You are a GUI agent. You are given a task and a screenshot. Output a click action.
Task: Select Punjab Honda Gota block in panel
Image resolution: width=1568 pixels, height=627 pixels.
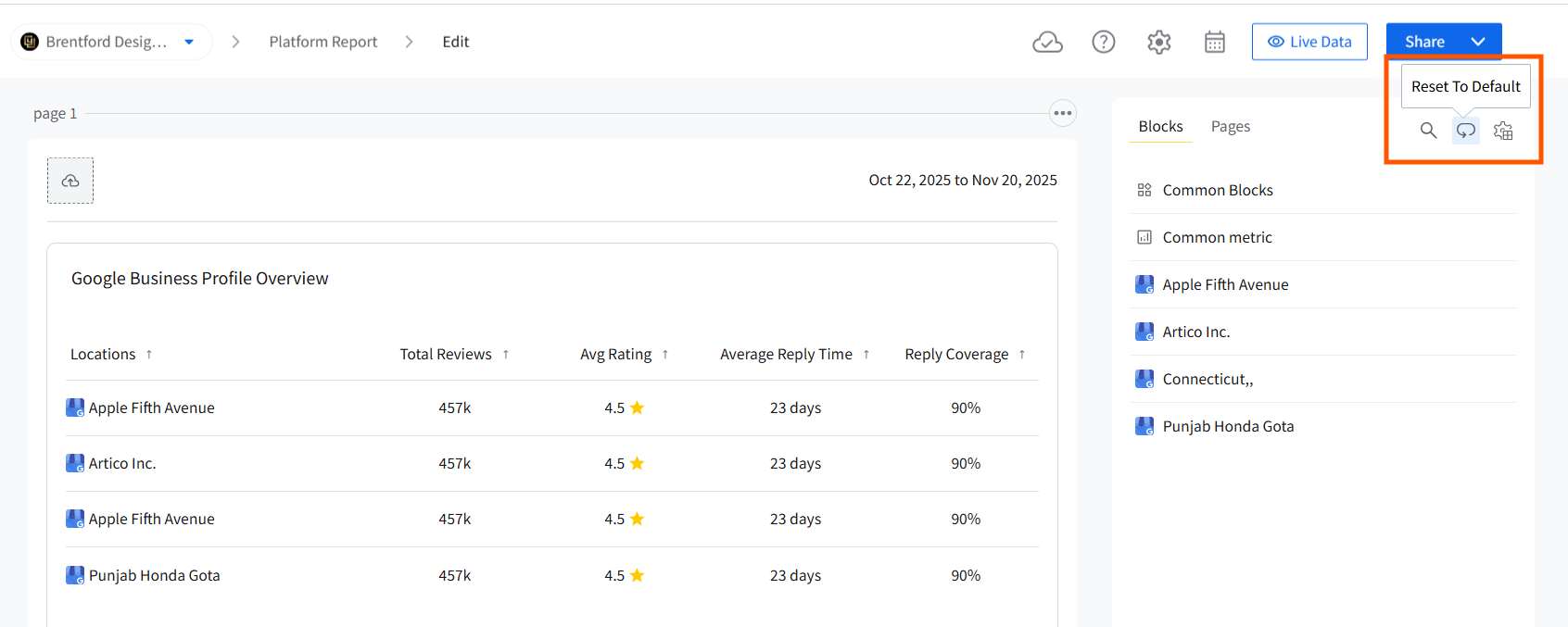pos(1323,426)
